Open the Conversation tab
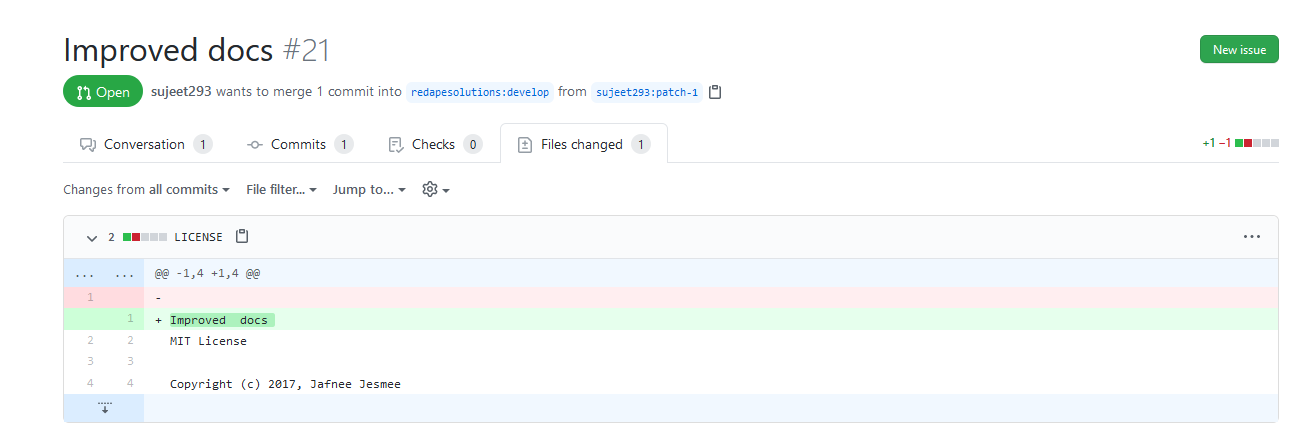The width and height of the screenshot is (1308, 440). pyautogui.click(x=145, y=144)
